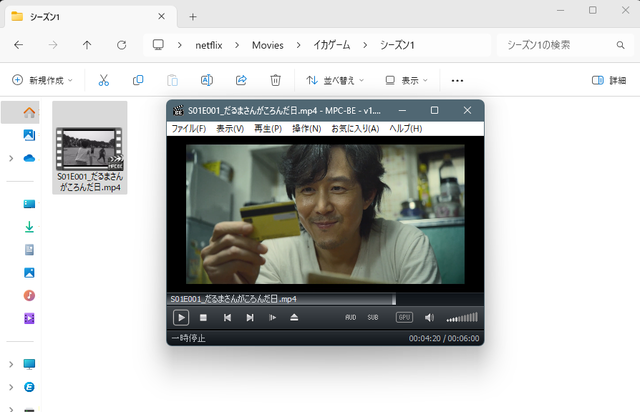Expand chevron after netflix breadcrumb

pos(237,45)
